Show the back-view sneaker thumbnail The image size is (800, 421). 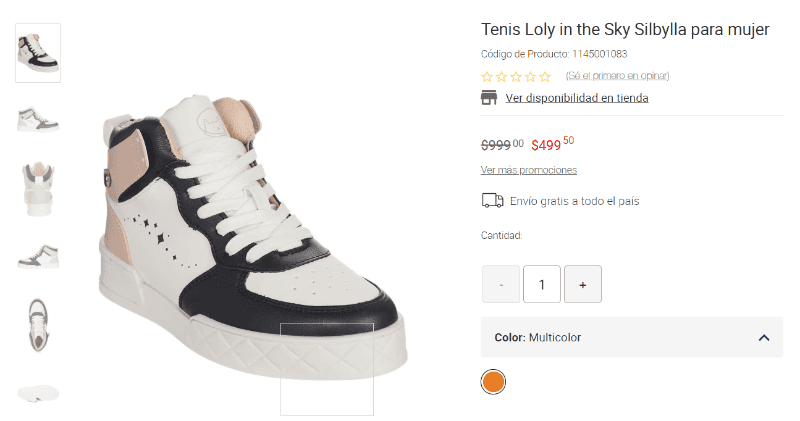click(x=38, y=187)
